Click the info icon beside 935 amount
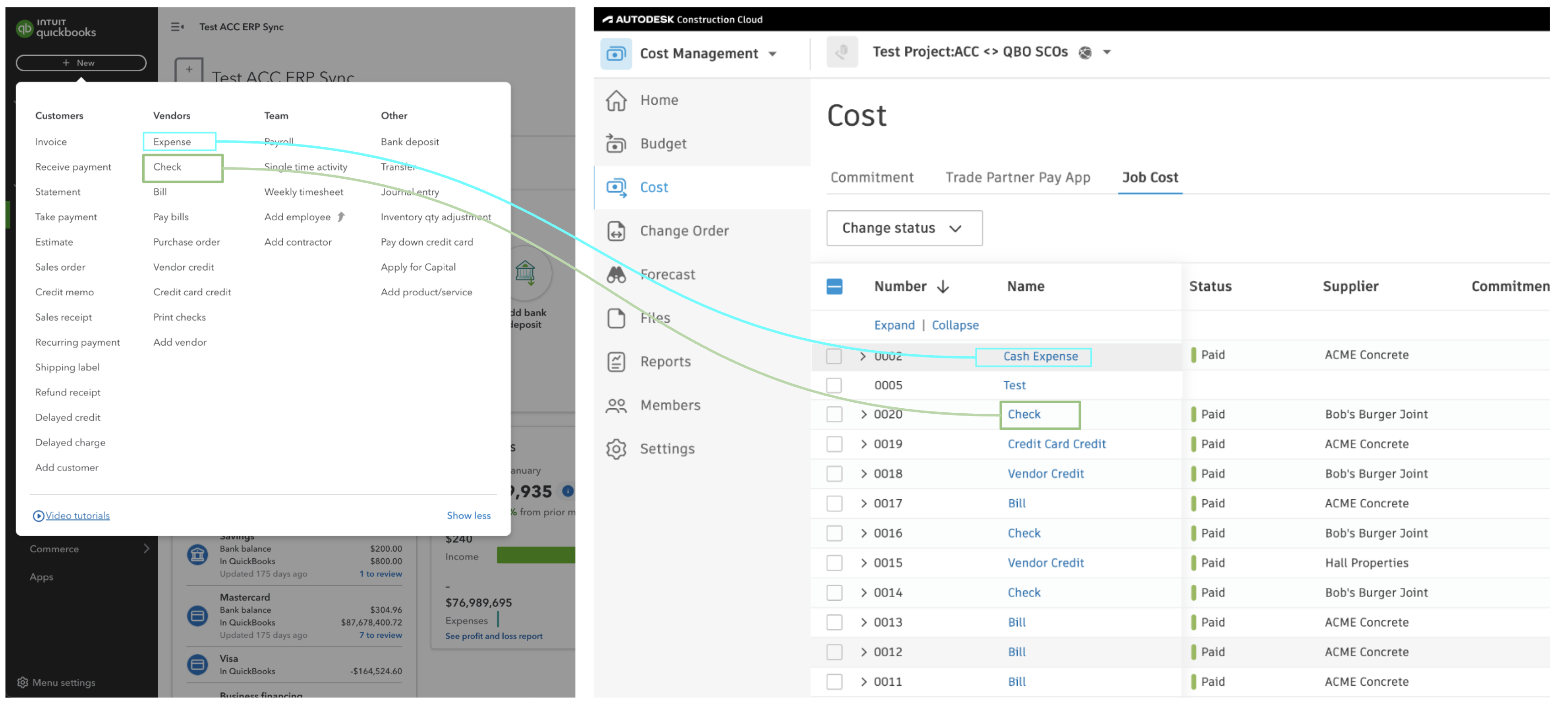 [568, 491]
